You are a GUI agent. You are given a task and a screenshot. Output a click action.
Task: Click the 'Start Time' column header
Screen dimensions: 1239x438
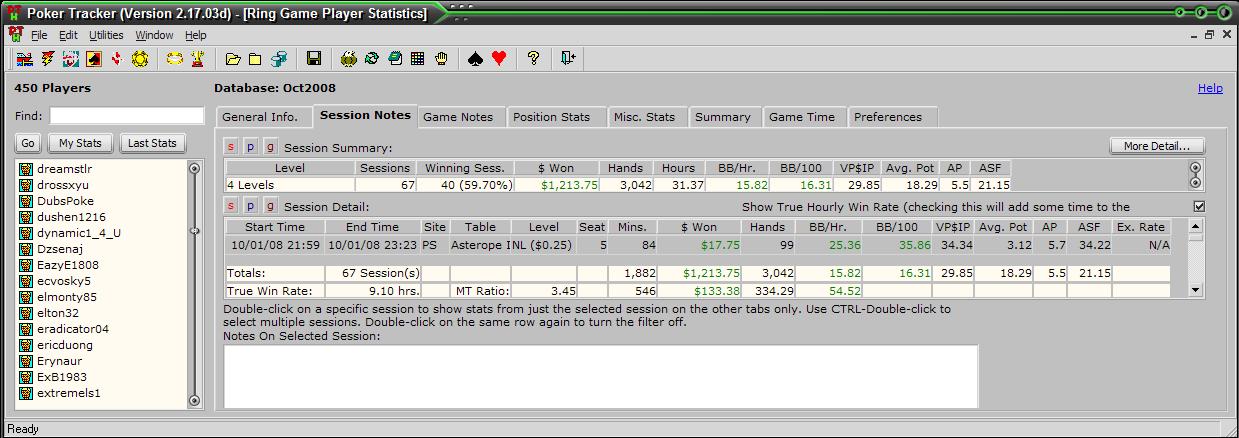[275, 227]
